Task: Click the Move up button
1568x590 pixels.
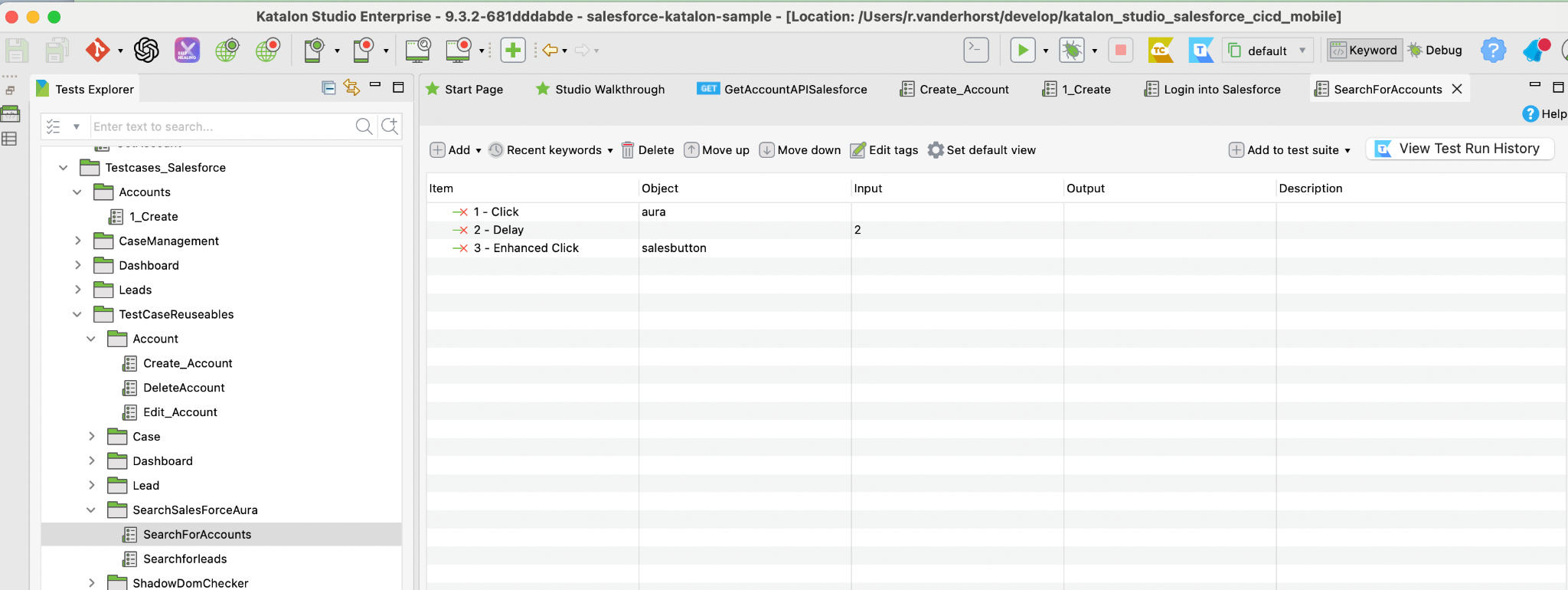Action: click(x=717, y=150)
